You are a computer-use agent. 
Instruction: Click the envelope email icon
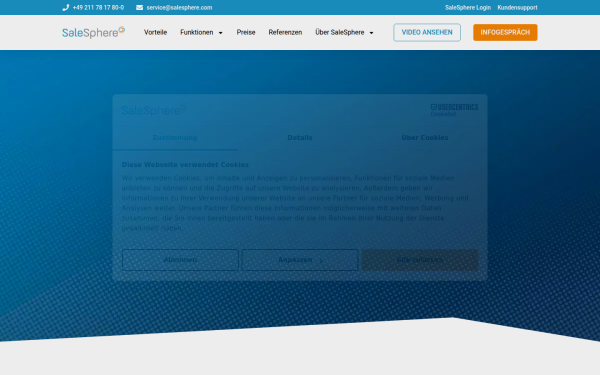coord(139,8)
